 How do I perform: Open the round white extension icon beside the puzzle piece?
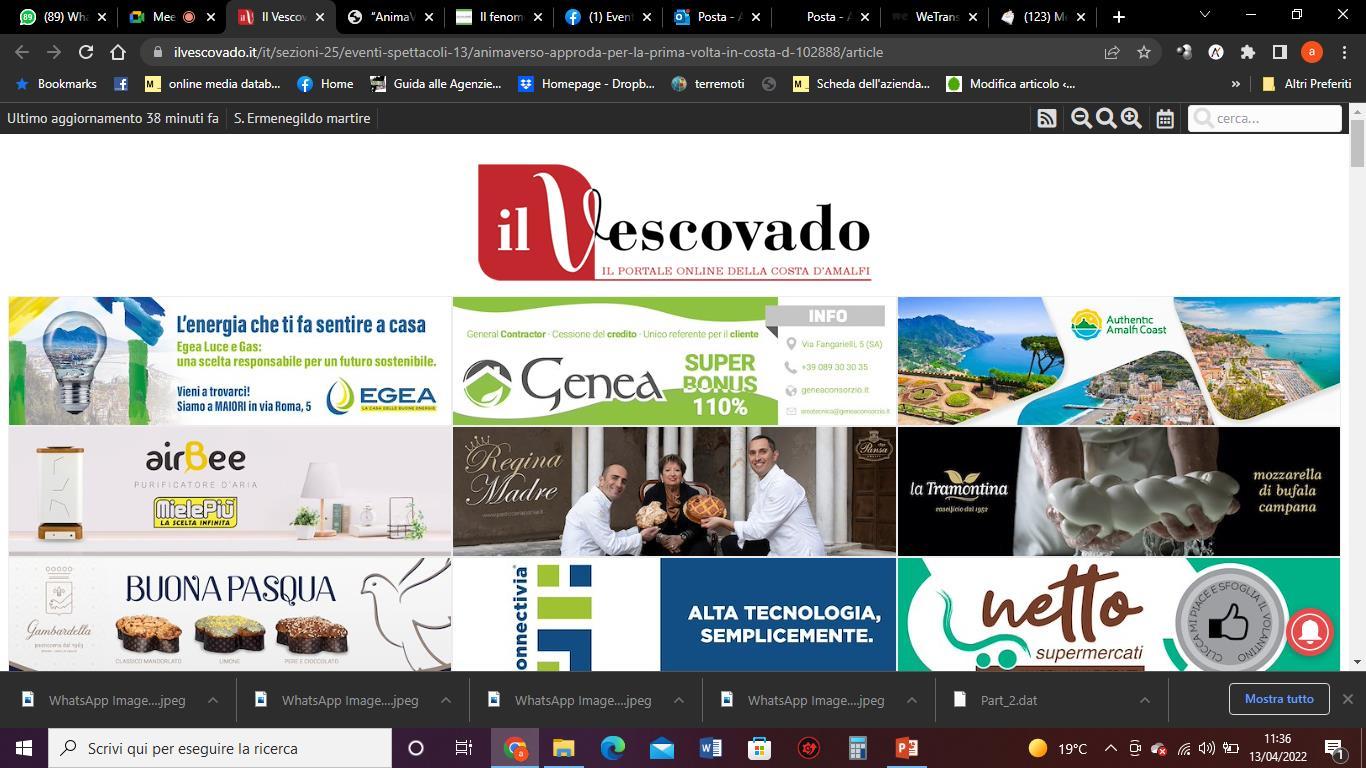point(1216,52)
